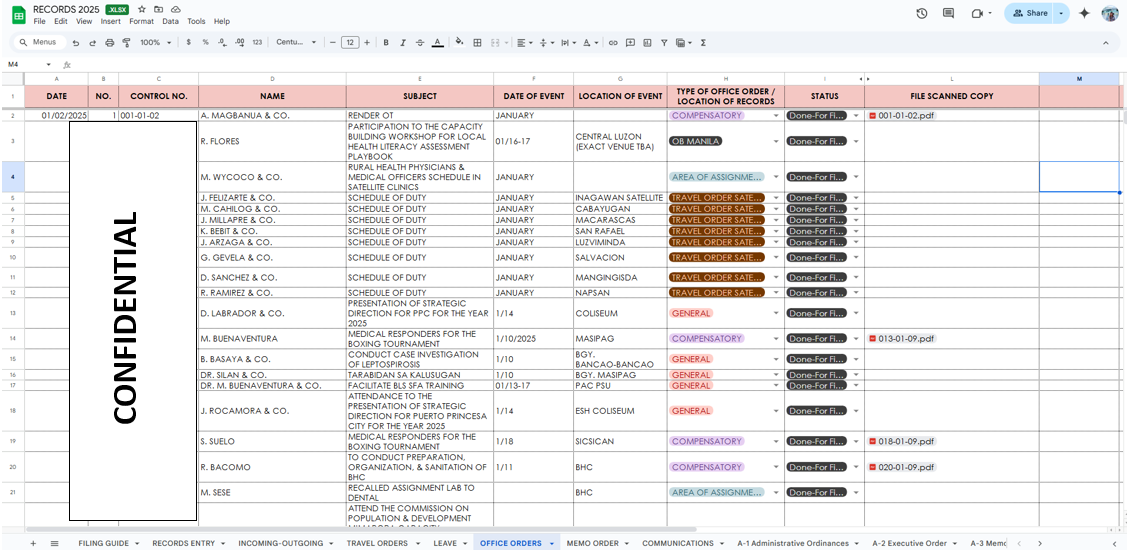This screenshot has width=1131, height=557.
Task: Click the borders grid icon
Action: coord(478,43)
